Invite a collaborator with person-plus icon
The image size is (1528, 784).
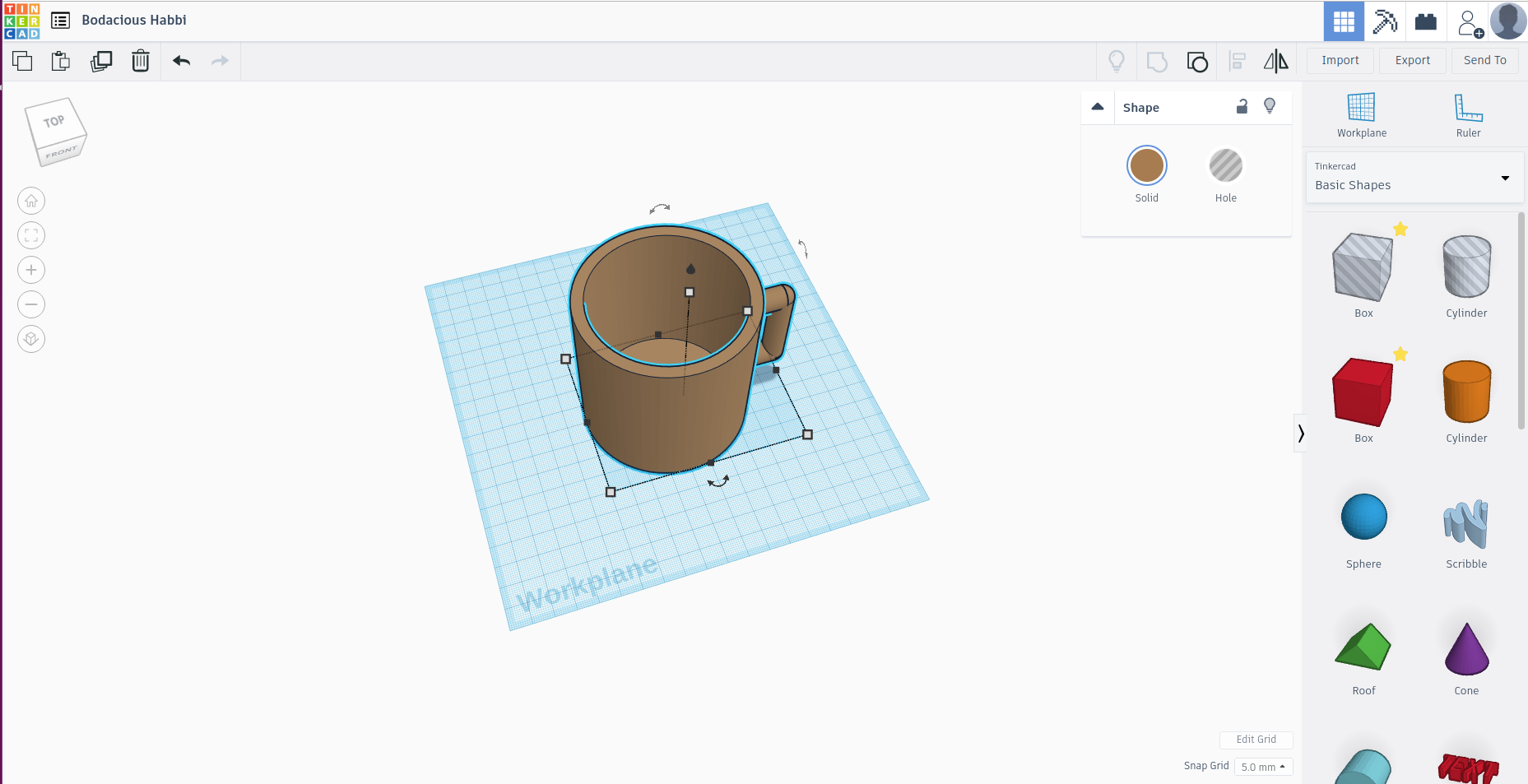[1470, 23]
